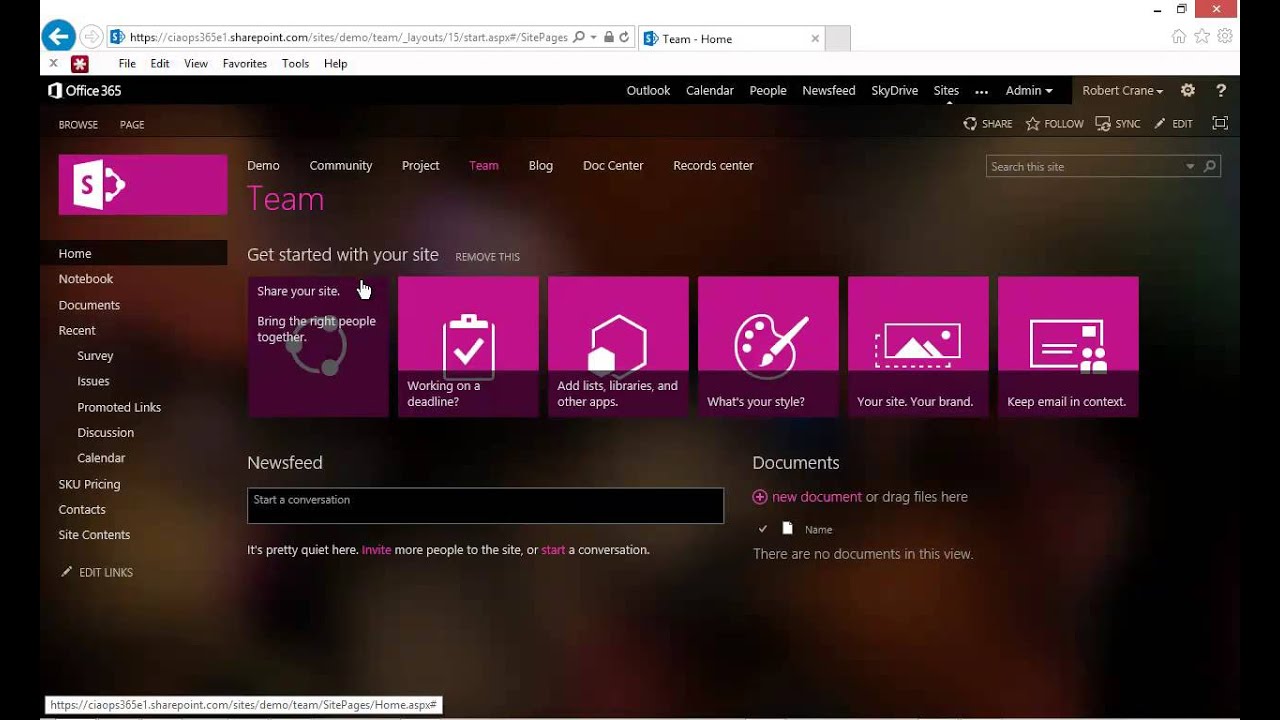Open Add lists, libraries, and other apps tile

(x=618, y=346)
